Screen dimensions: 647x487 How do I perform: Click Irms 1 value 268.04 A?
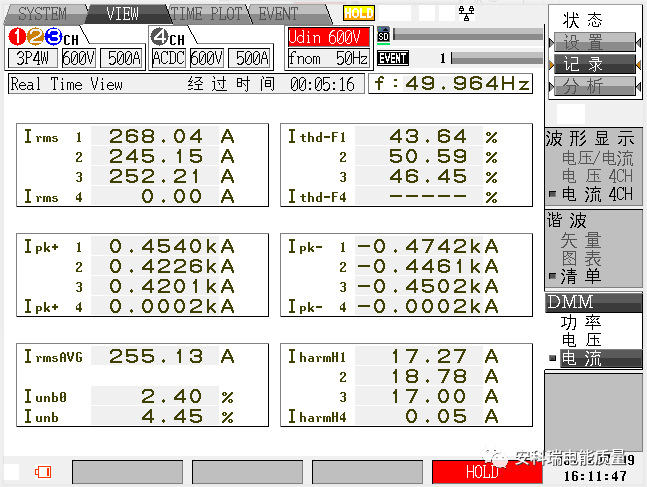(171, 137)
